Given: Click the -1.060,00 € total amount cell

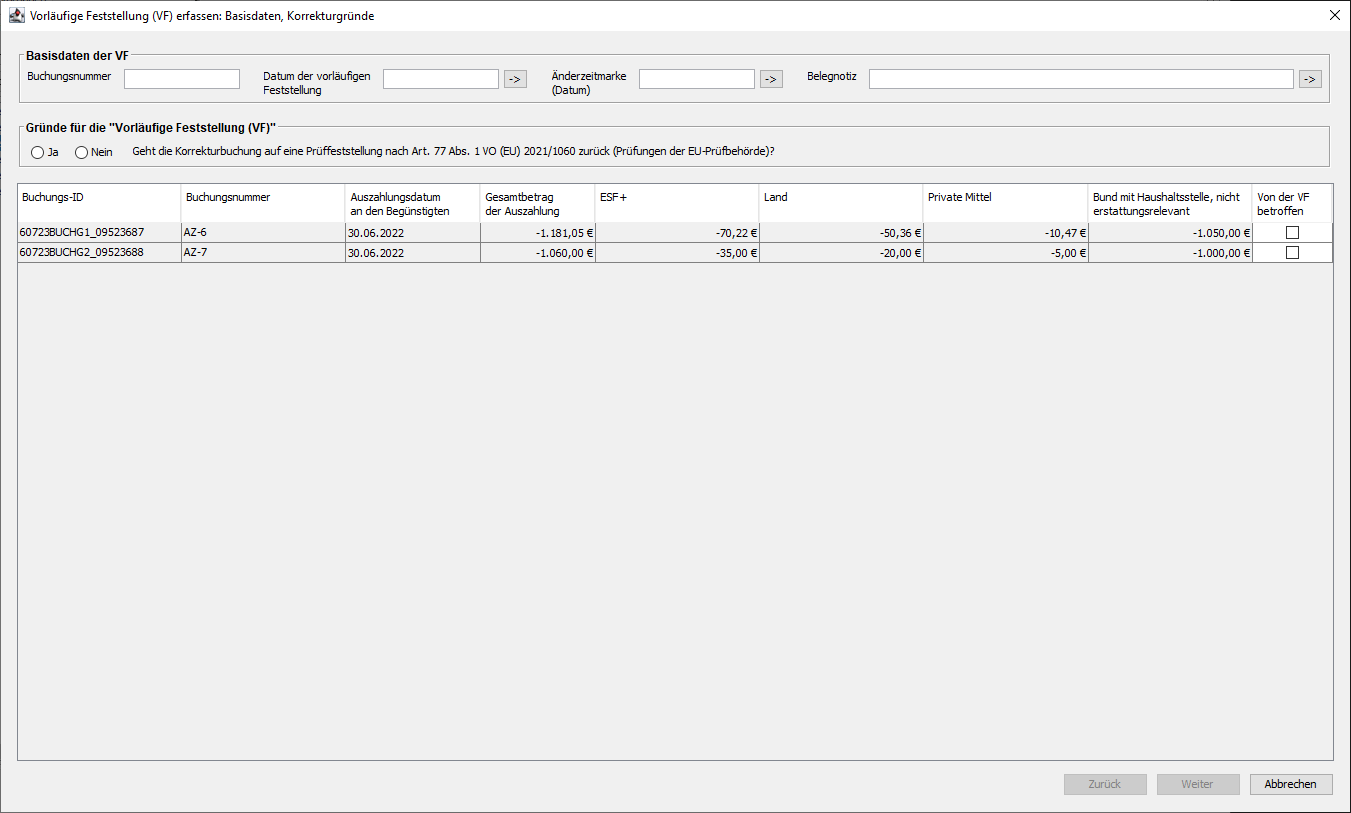Looking at the screenshot, I should click(538, 253).
